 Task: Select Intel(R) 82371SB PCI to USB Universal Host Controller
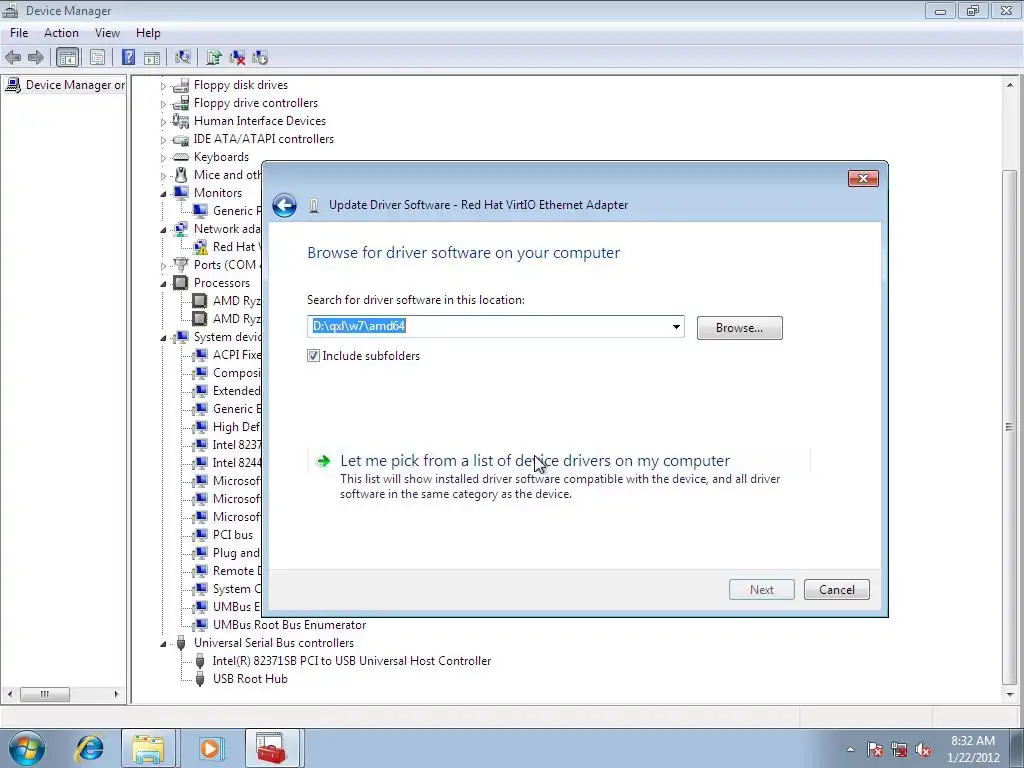(351, 661)
